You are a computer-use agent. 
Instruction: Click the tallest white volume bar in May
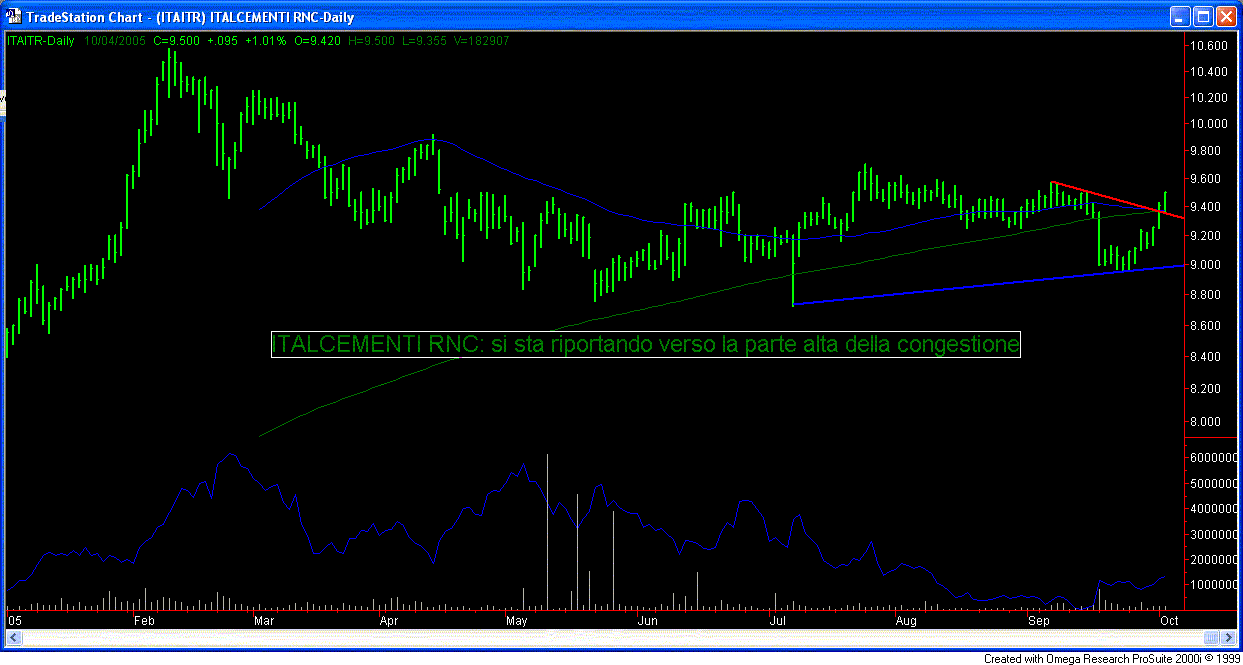547,530
